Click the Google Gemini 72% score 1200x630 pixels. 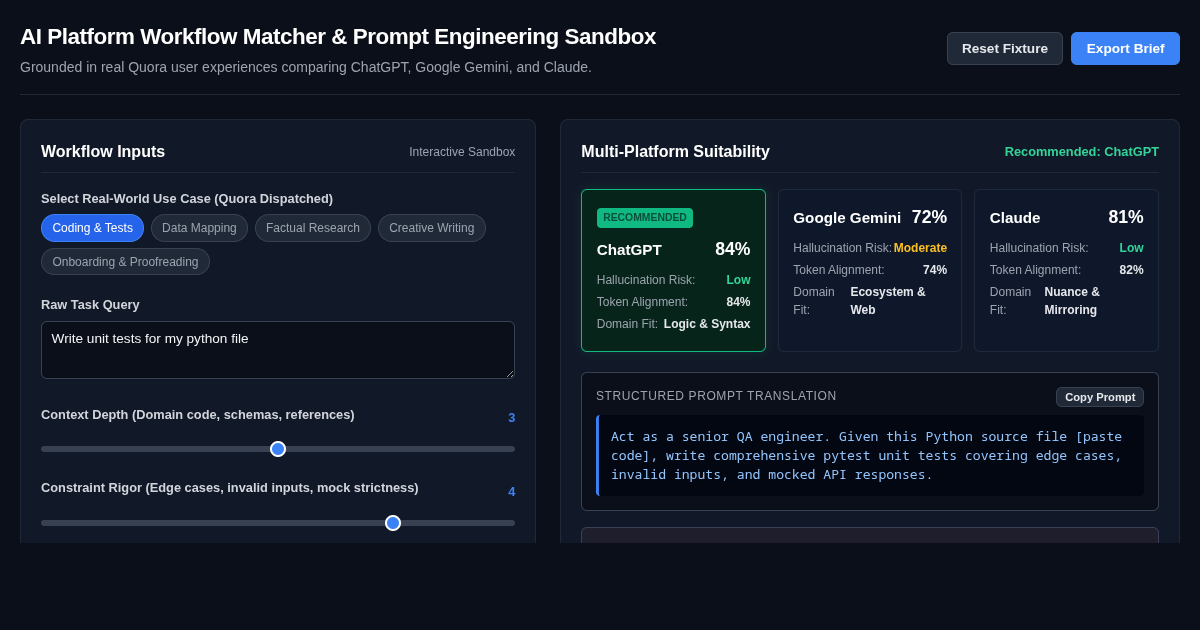pyautogui.click(x=929, y=217)
